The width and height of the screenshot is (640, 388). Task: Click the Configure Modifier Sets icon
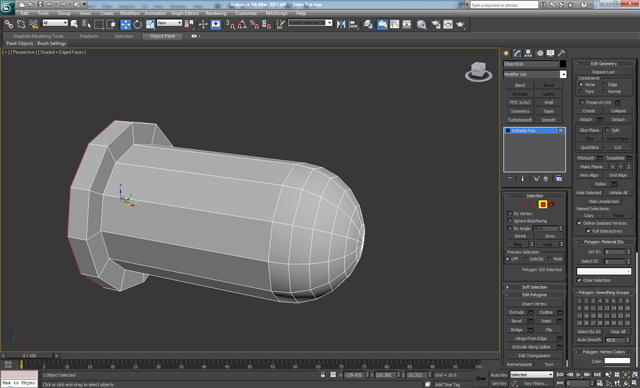(x=559, y=179)
